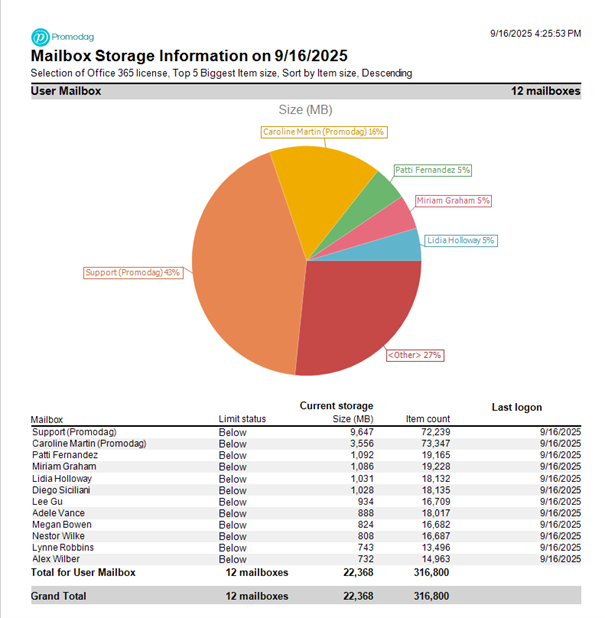This screenshot has height=618, width=605.
Task: Click the 'Grand Total' label
Action: pyautogui.click(x=58, y=596)
